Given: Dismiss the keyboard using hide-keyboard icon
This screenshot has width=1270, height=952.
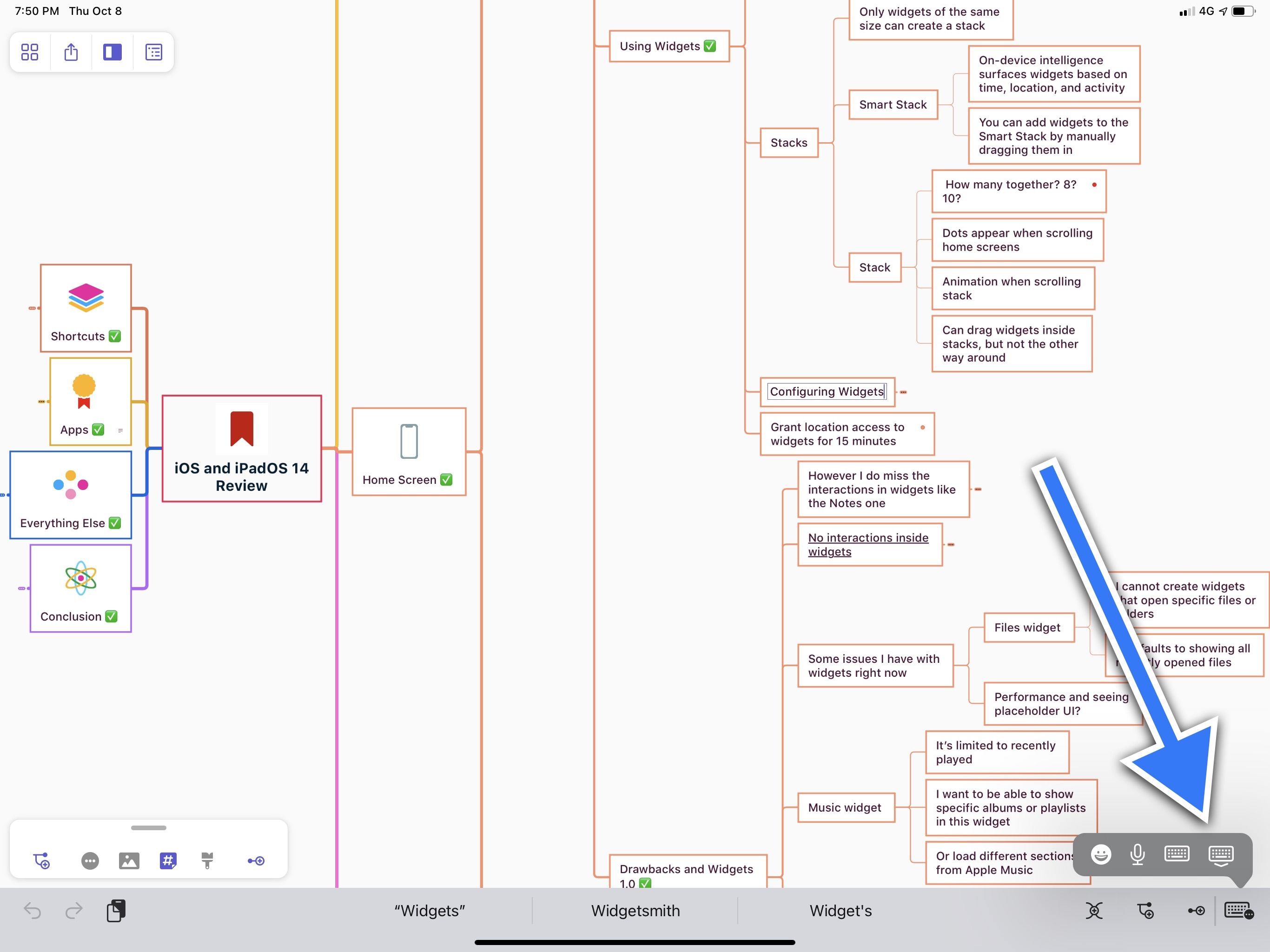Looking at the screenshot, I should tap(1221, 855).
